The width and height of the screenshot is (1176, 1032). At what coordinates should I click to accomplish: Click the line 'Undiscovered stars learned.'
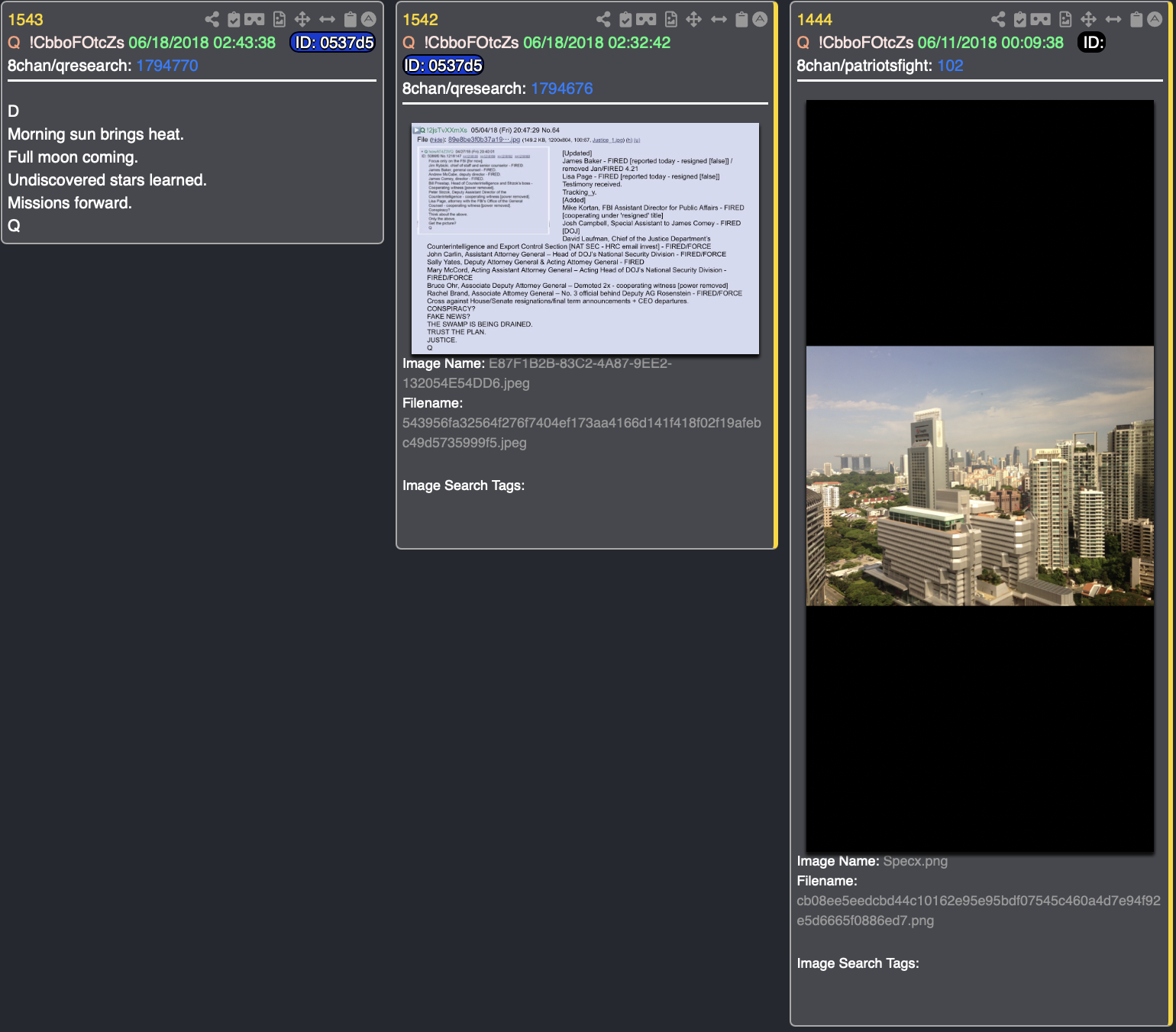click(x=108, y=180)
